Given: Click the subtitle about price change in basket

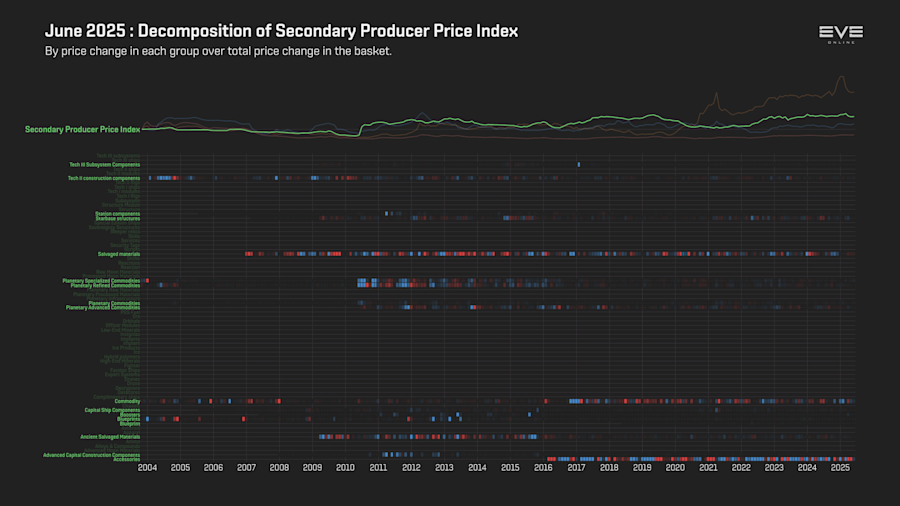Looking at the screenshot, I should click(x=218, y=51).
